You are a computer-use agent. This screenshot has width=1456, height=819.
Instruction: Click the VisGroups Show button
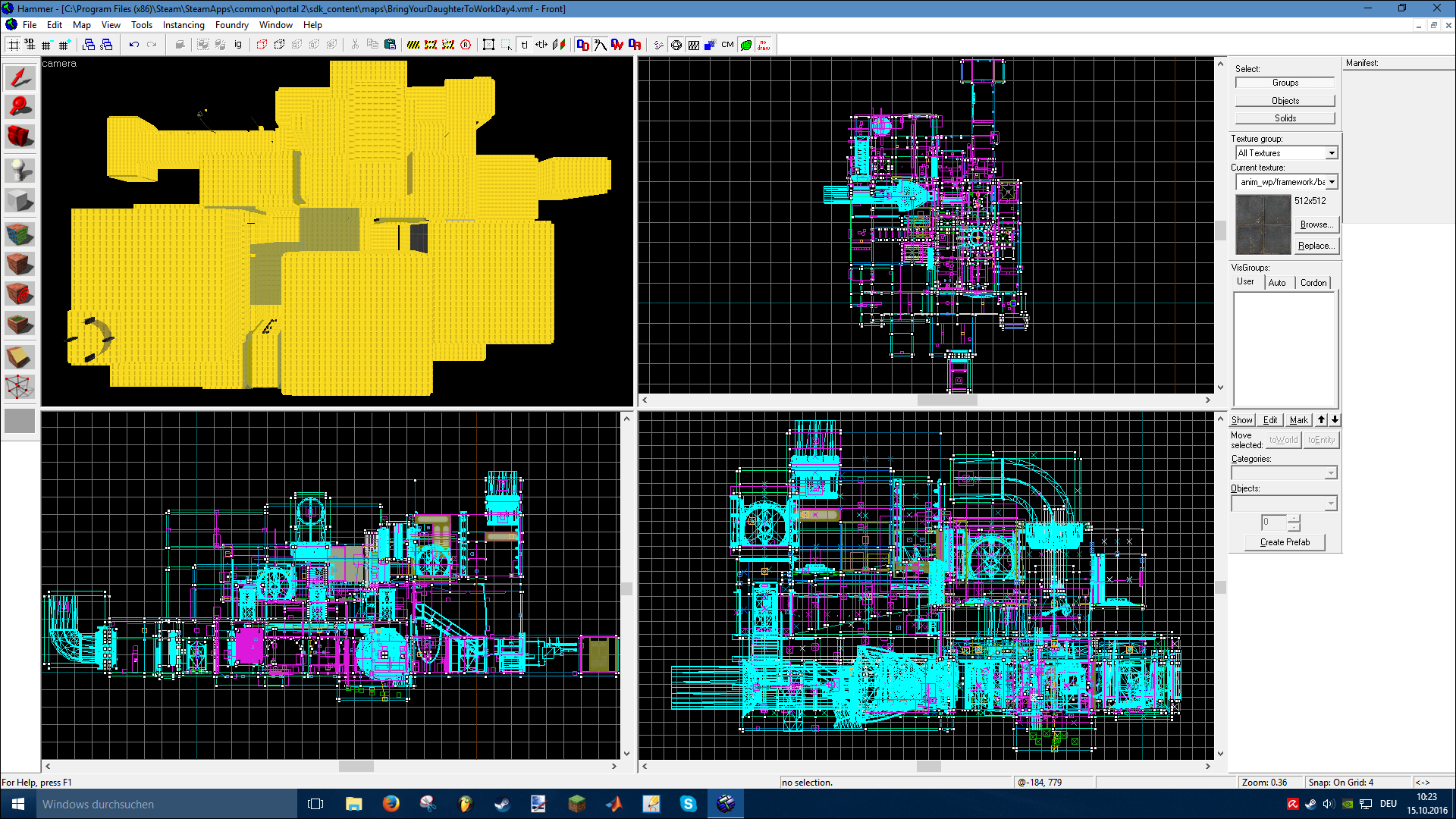(1241, 420)
